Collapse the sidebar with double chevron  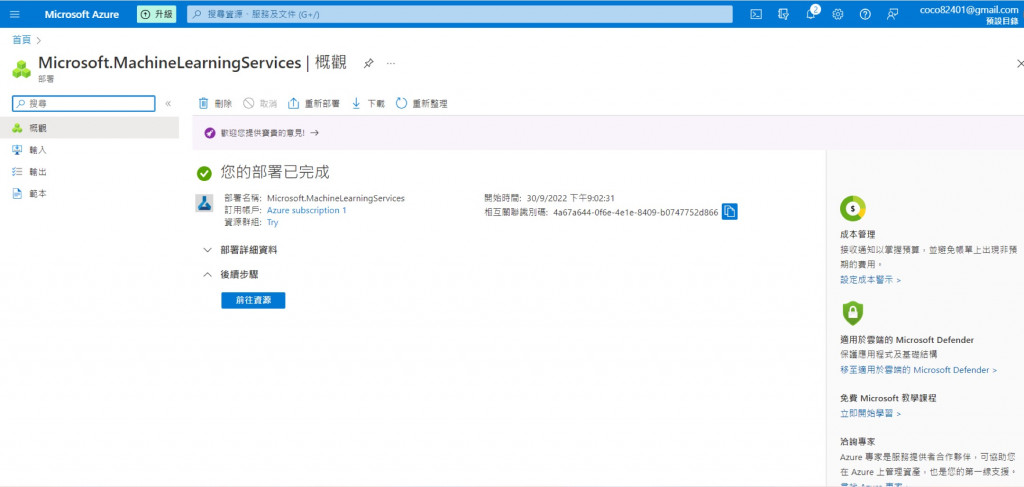pyautogui.click(x=168, y=103)
